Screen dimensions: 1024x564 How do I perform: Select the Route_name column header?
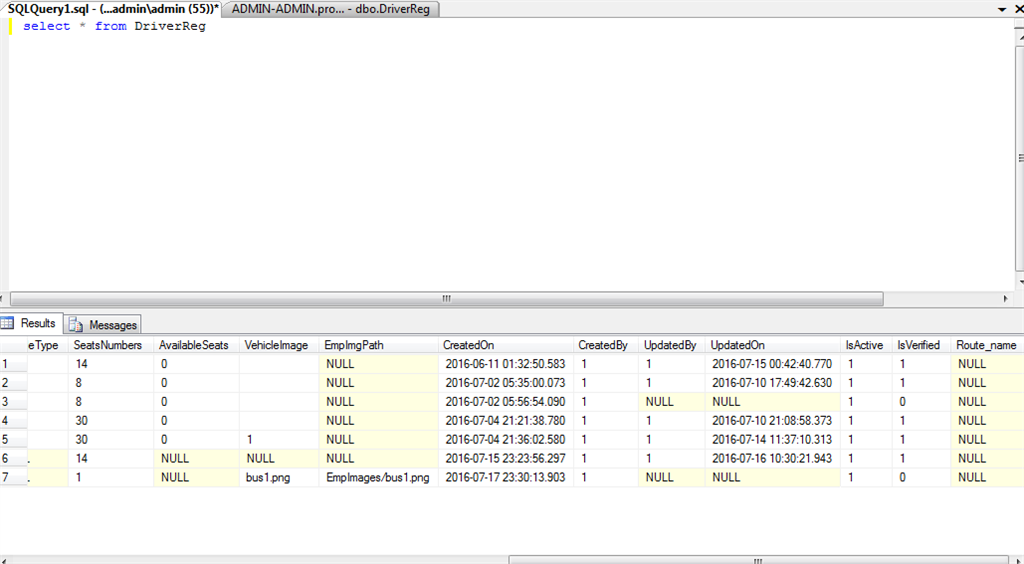coord(986,345)
